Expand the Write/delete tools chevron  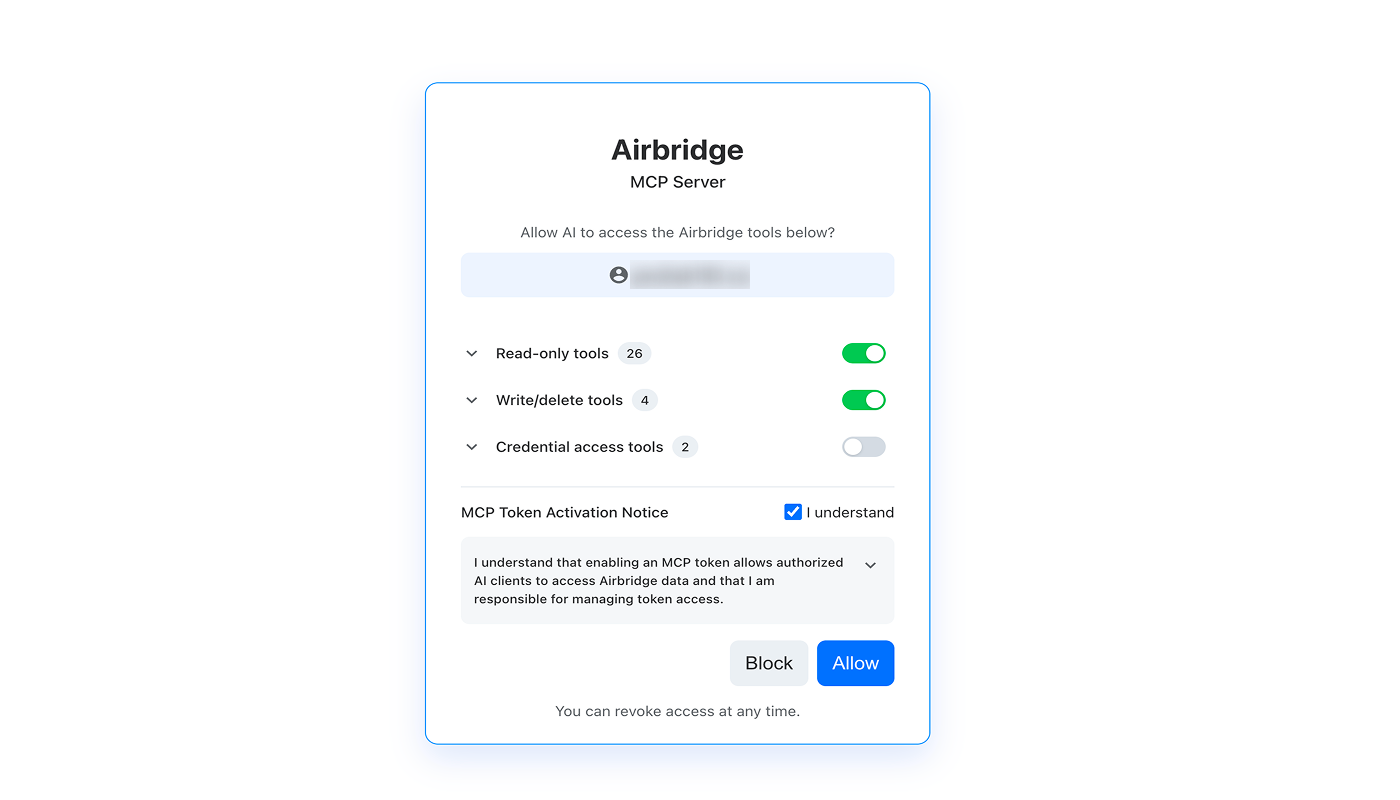coord(472,400)
